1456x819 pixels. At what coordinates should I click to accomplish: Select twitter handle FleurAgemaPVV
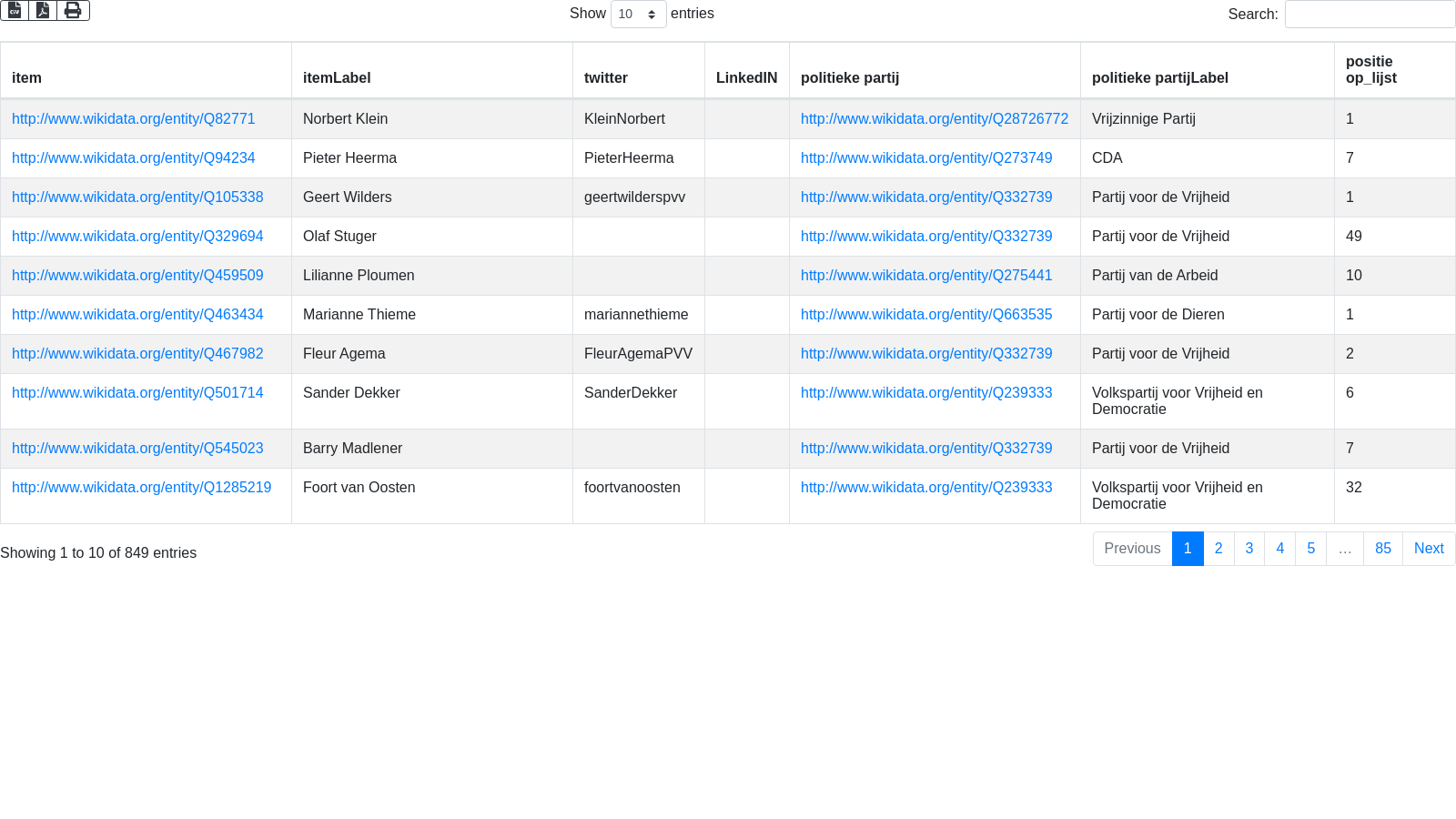point(638,354)
